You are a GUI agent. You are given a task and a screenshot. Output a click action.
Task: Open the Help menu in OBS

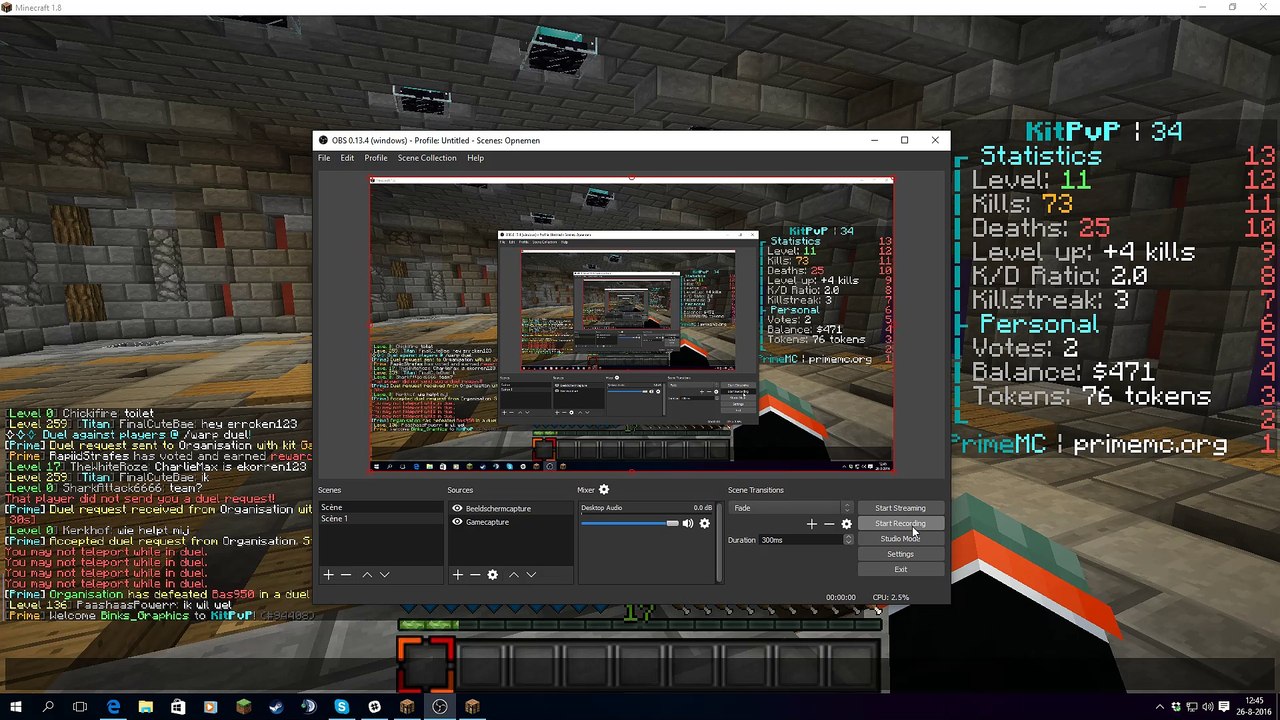(x=475, y=158)
